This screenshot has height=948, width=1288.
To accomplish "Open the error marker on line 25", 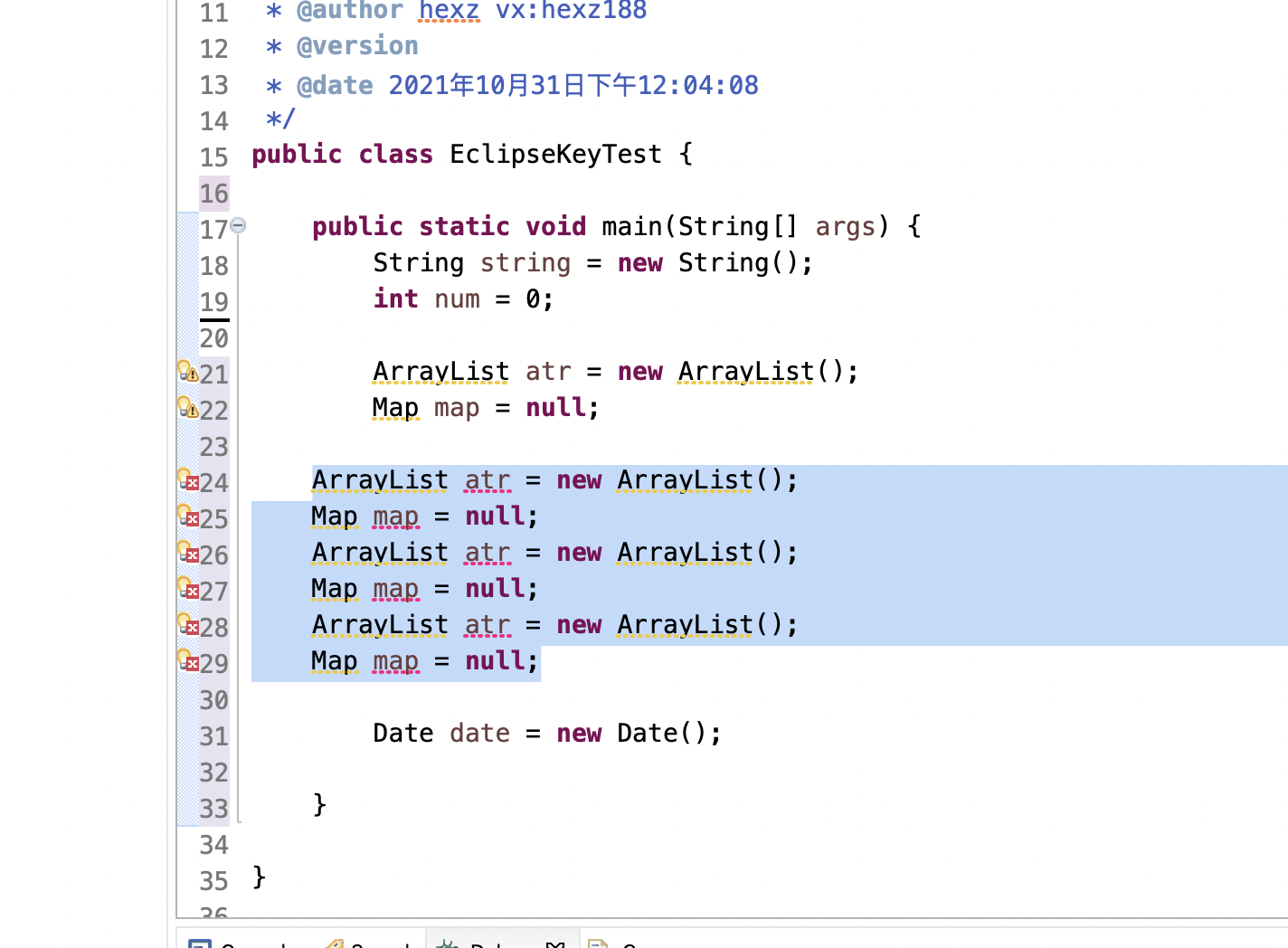I will click(187, 517).
